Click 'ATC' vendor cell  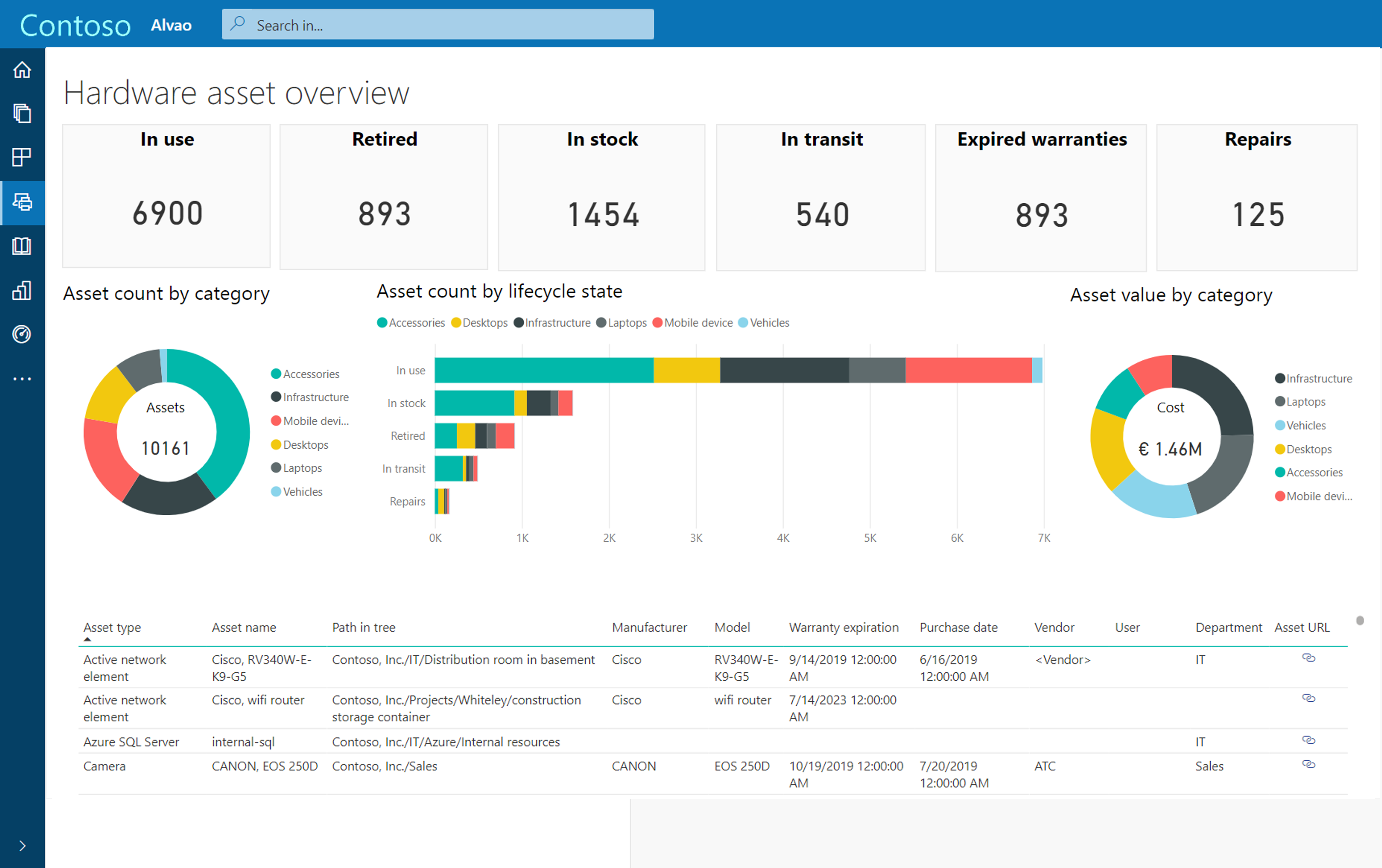[x=1044, y=766]
